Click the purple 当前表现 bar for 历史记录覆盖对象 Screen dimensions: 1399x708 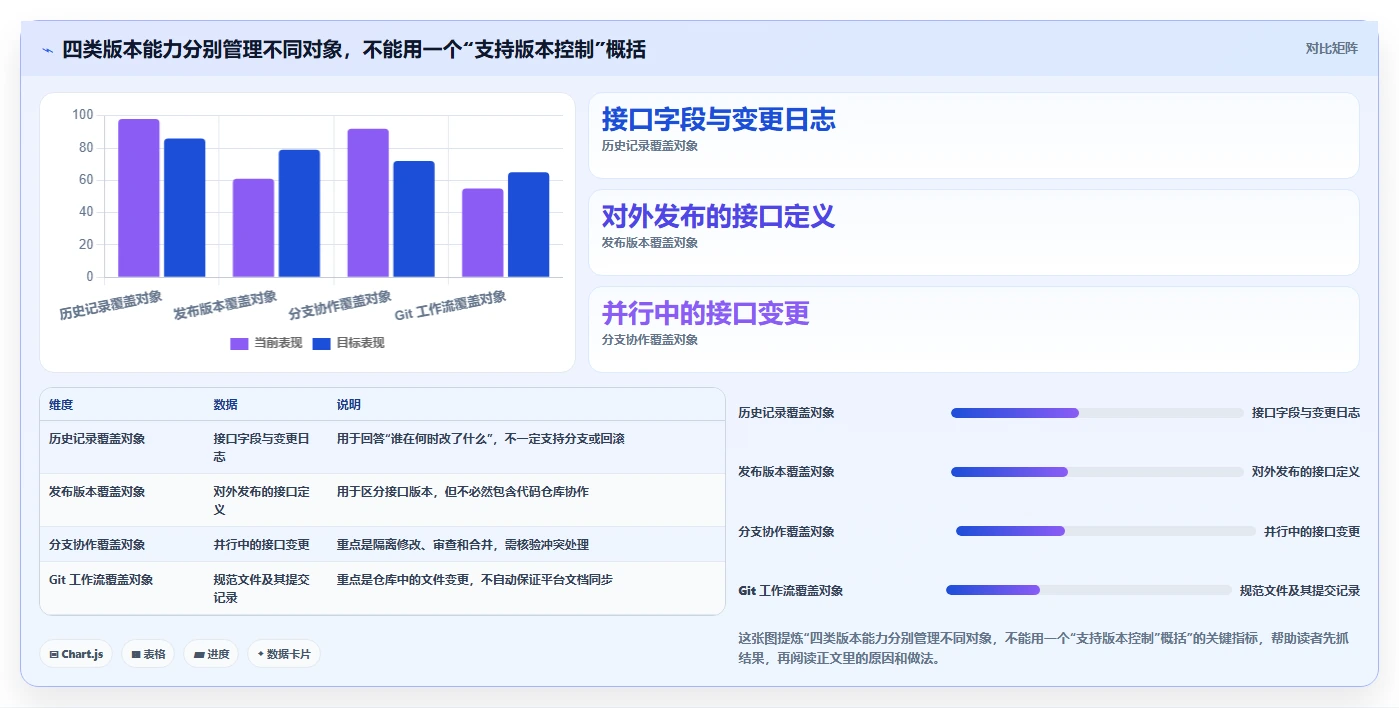pos(139,198)
